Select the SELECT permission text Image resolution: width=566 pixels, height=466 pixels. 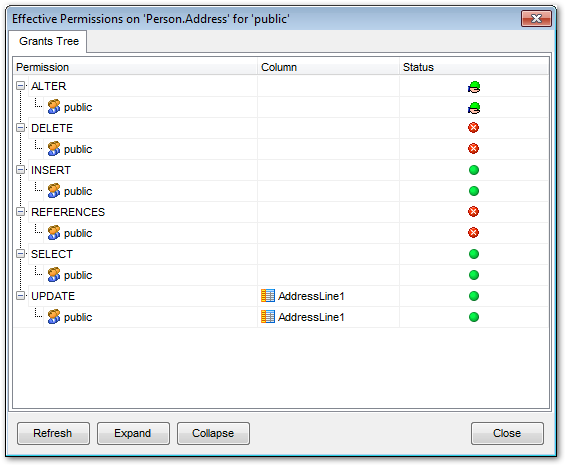(52, 254)
